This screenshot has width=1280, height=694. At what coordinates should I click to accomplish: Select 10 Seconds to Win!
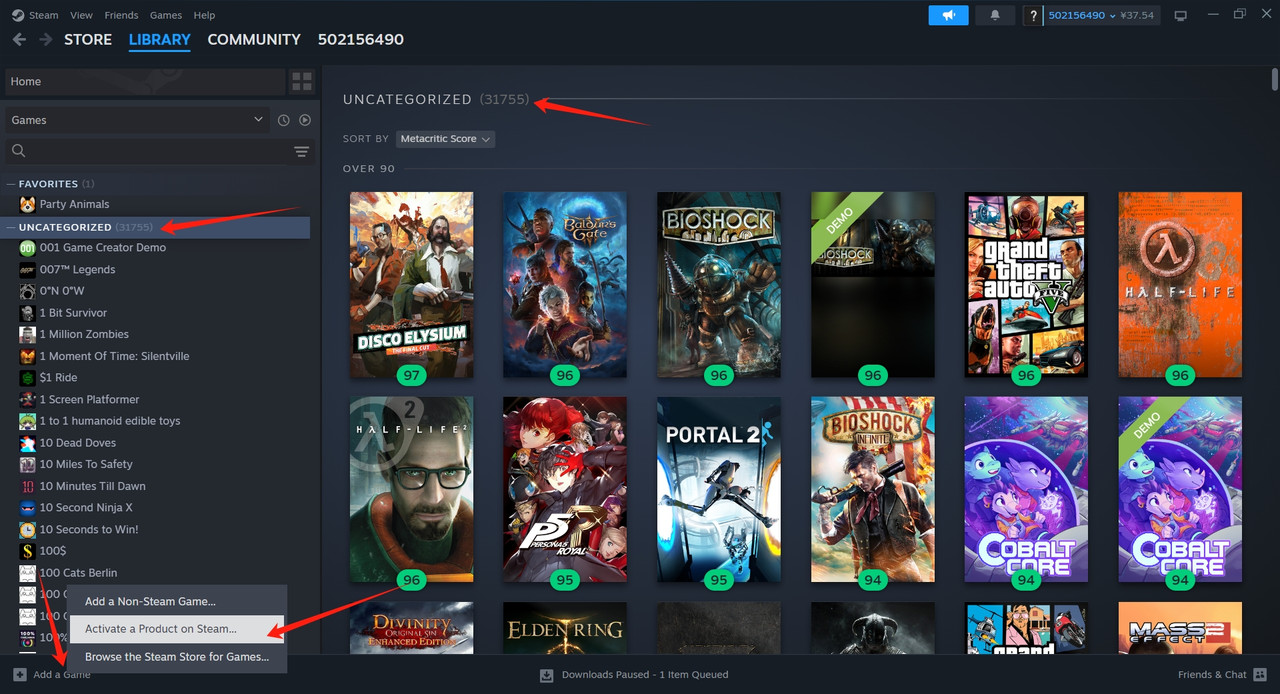(89, 530)
